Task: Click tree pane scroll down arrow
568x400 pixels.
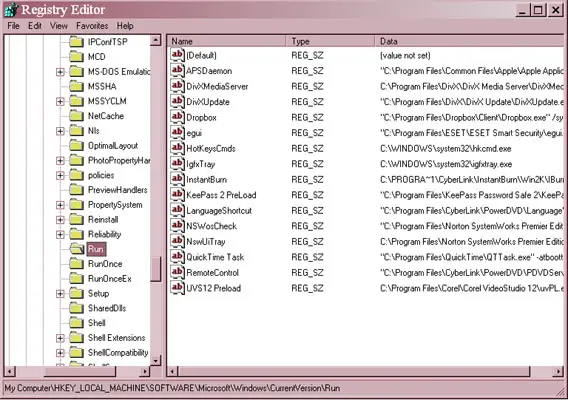Action: click(156, 361)
